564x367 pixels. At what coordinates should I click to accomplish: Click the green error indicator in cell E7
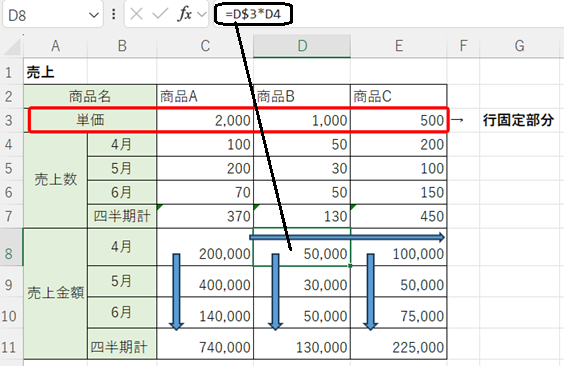(x=353, y=207)
